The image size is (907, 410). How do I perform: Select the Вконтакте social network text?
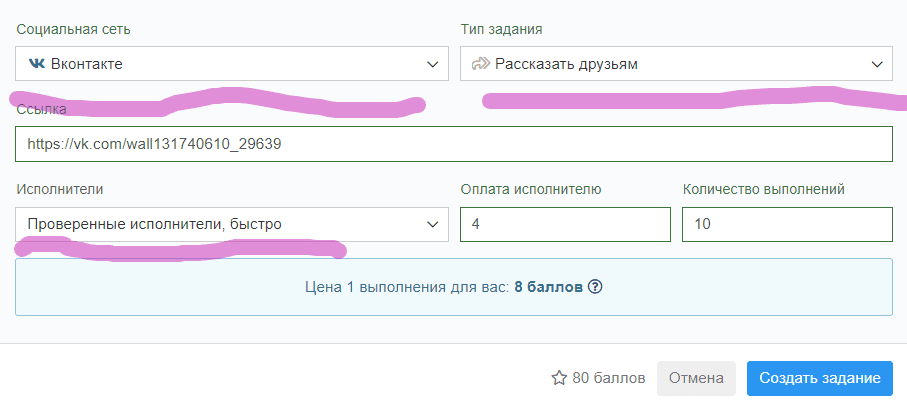click(86, 64)
